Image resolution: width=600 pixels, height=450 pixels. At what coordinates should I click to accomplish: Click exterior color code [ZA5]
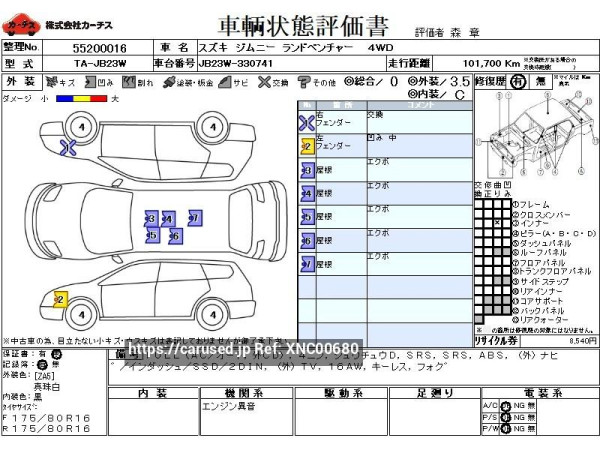44,375
